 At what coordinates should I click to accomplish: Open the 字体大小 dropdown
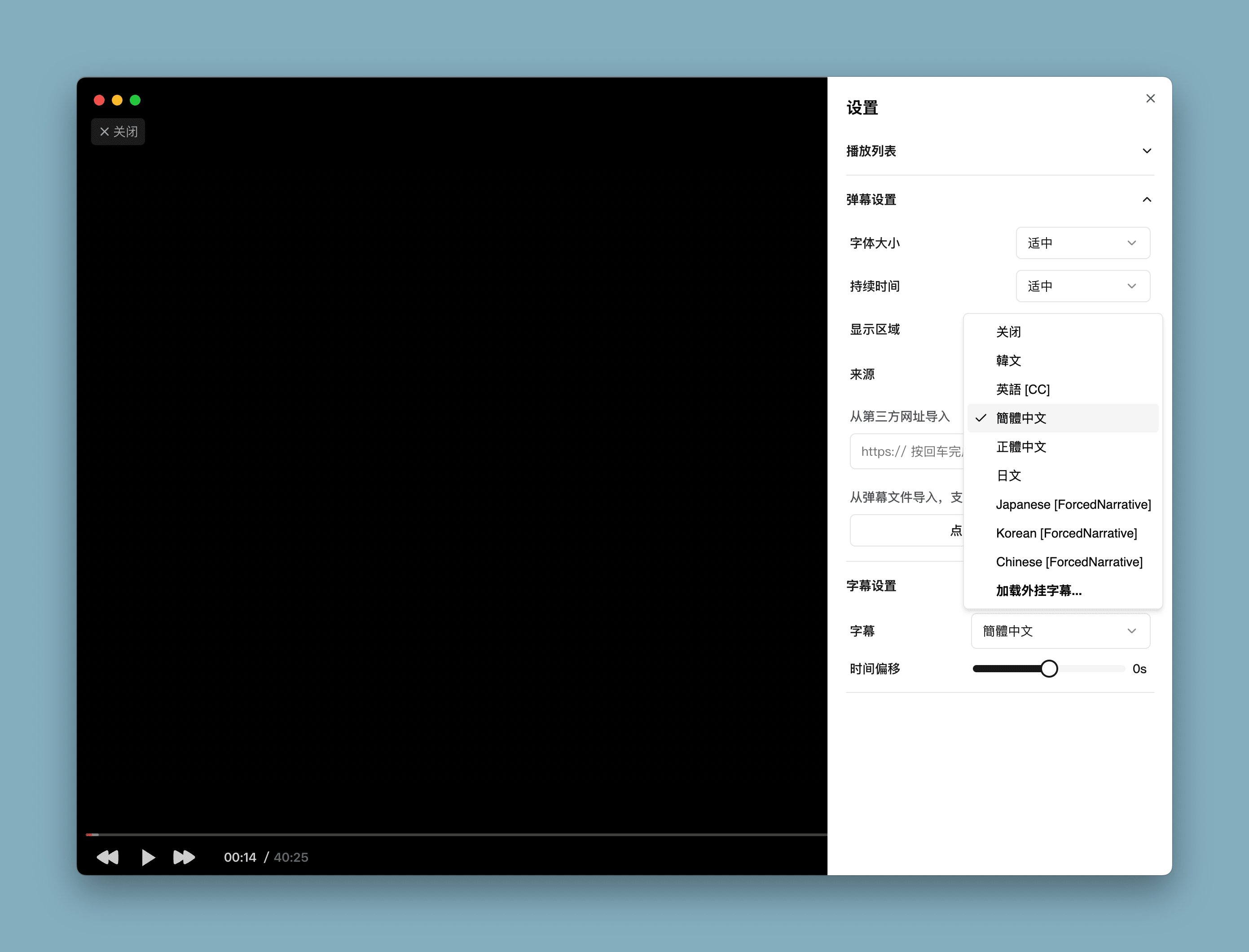coord(1082,243)
